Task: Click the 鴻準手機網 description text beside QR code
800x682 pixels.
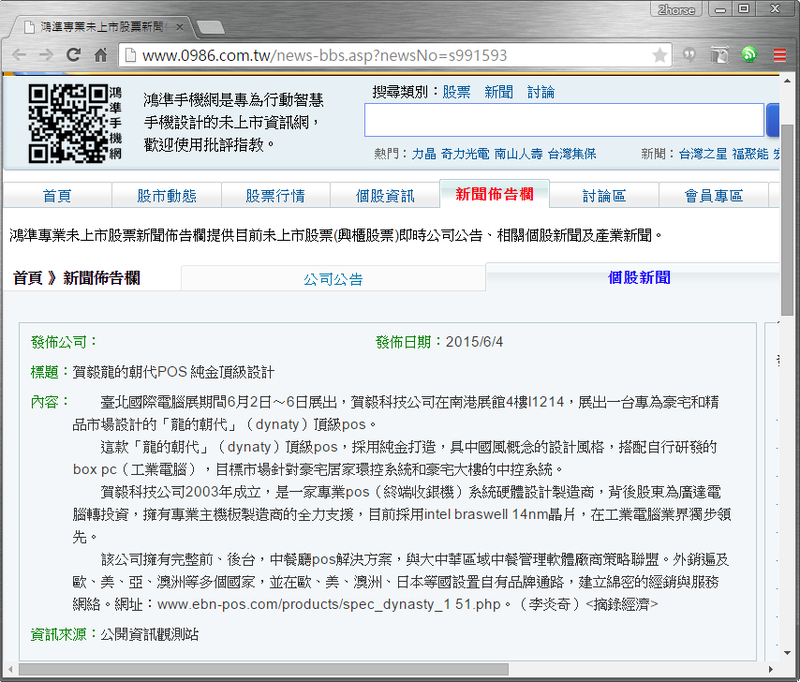Action: point(233,122)
